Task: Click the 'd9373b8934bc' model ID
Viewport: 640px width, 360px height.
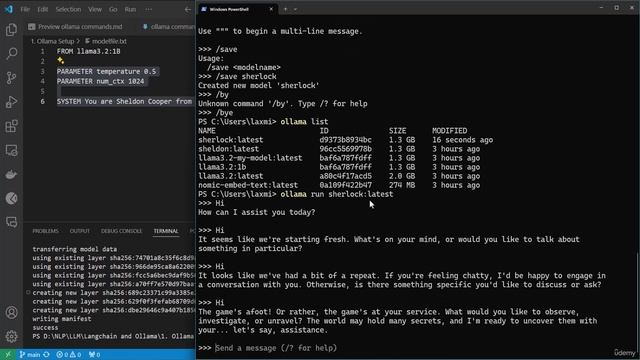Action: [345, 140]
